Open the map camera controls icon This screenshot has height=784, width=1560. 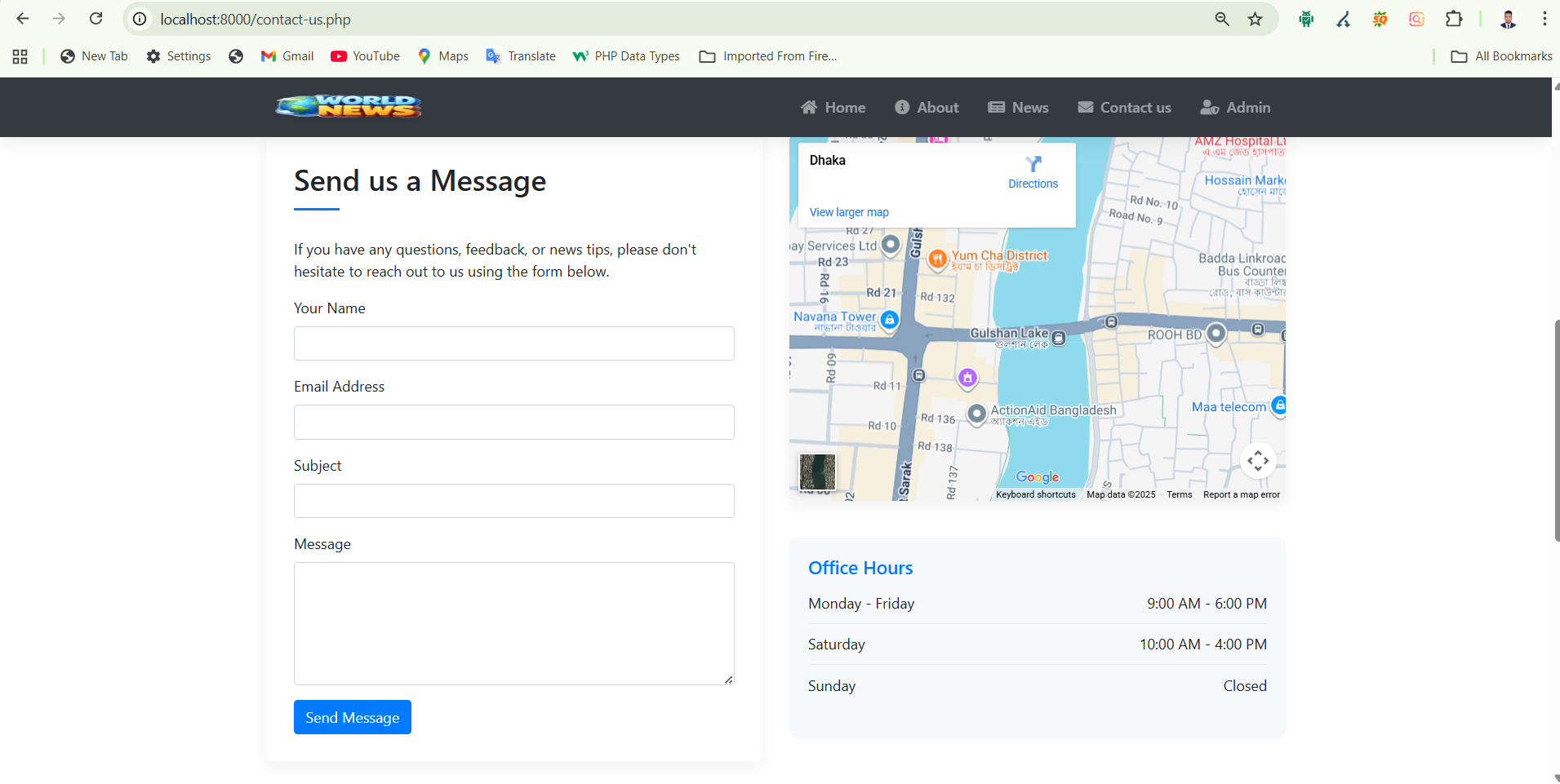click(1257, 461)
